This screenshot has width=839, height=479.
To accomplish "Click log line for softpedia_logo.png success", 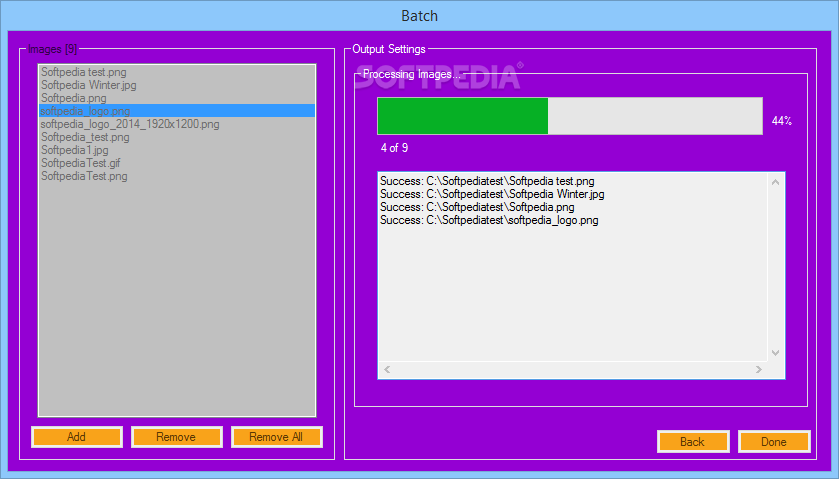I will coord(489,220).
